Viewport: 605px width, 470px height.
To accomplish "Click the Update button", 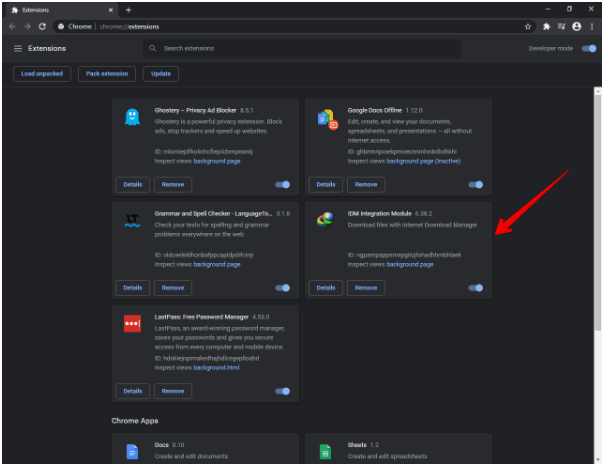I will pos(161,74).
